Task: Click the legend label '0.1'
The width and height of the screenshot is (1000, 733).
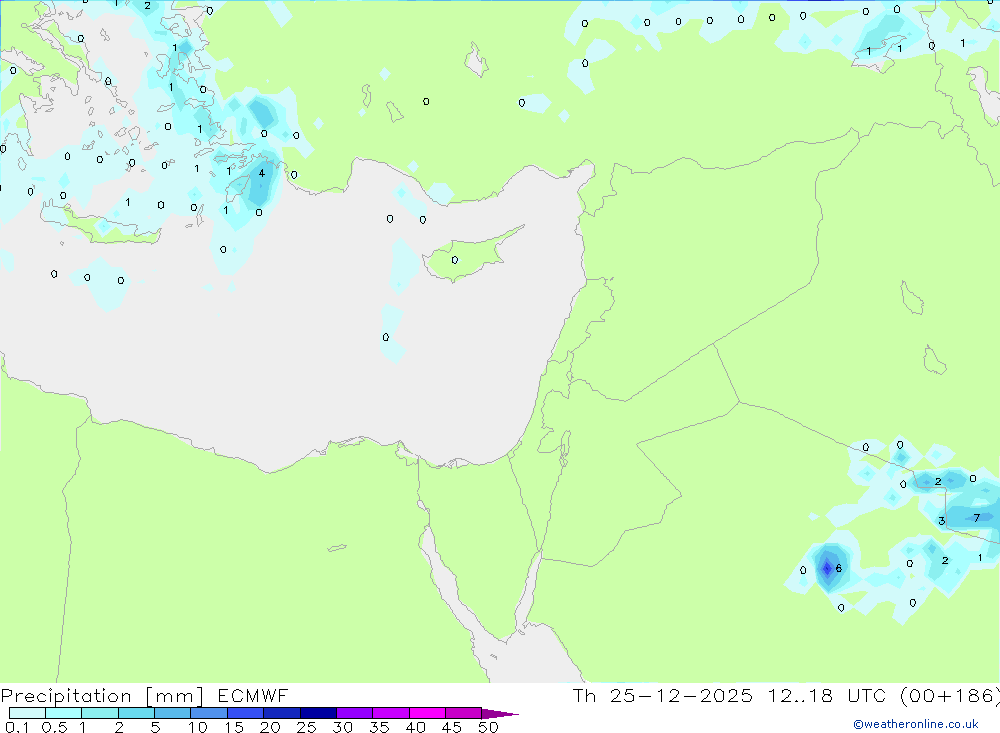Action: coord(17,727)
